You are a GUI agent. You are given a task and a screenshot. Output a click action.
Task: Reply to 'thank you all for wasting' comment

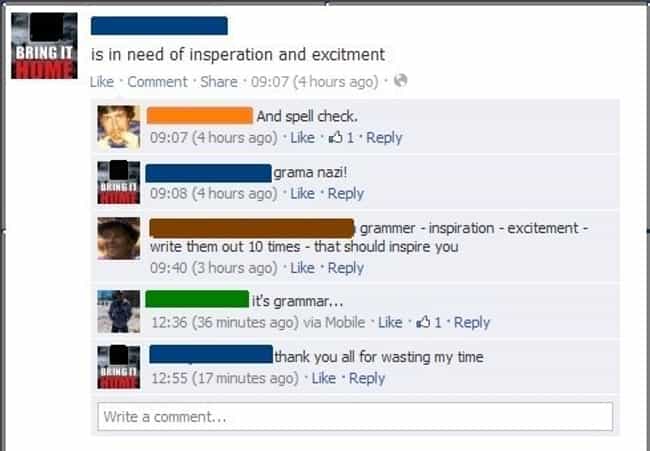(x=367, y=378)
